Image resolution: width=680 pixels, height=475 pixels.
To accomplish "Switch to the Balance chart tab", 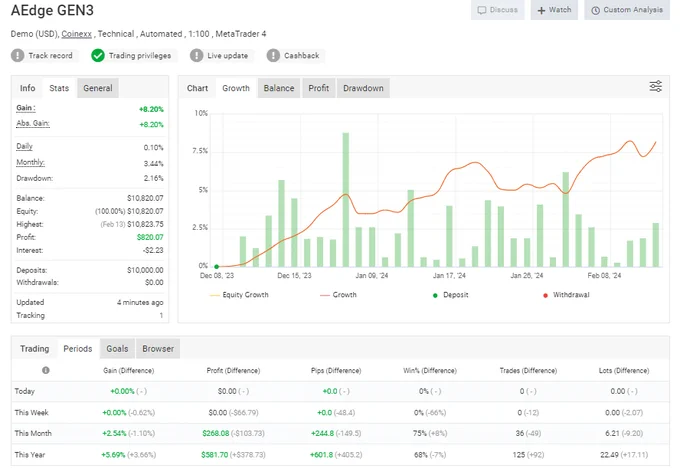I will (x=279, y=88).
